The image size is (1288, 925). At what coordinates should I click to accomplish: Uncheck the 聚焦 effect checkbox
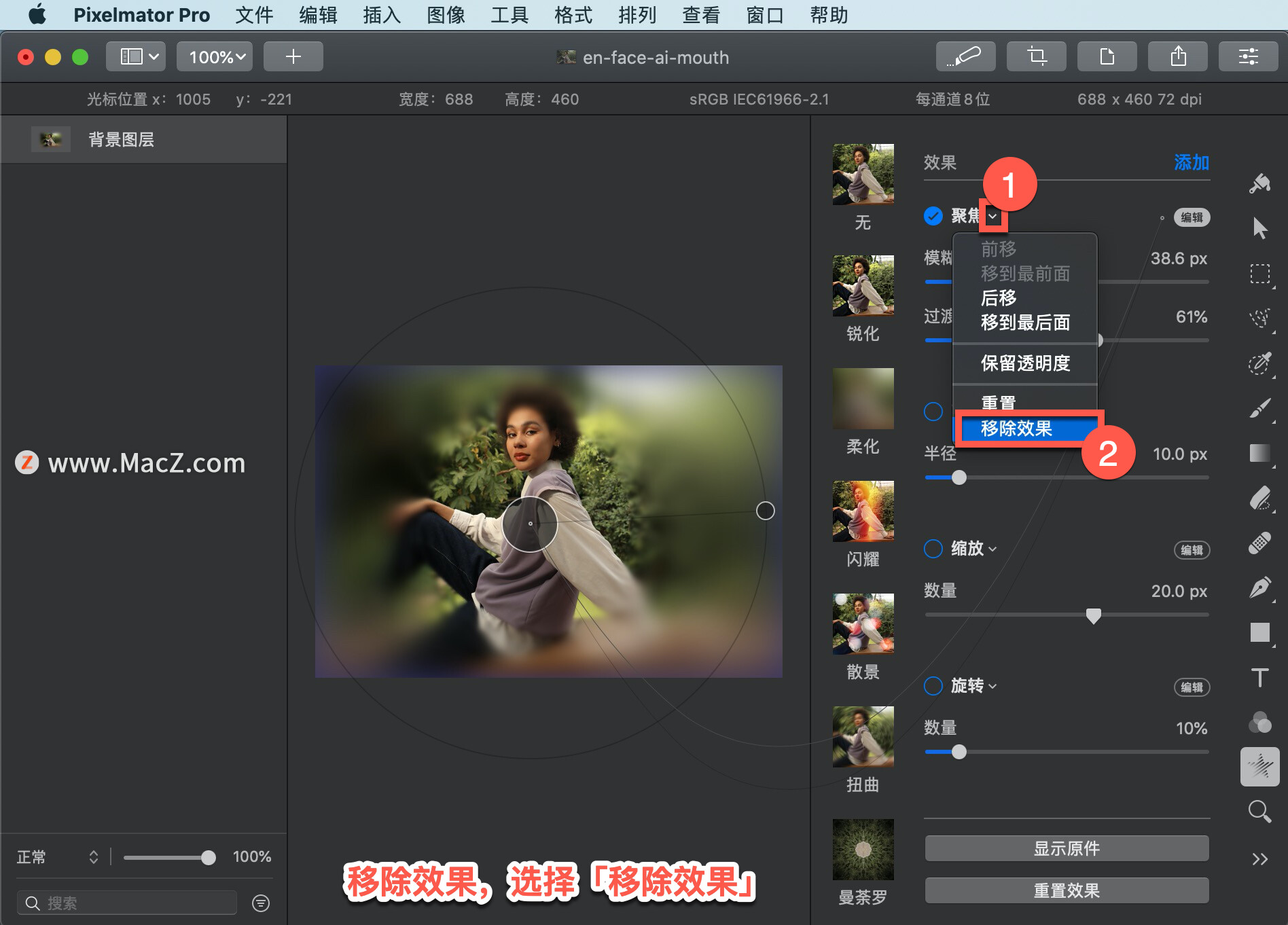click(933, 216)
